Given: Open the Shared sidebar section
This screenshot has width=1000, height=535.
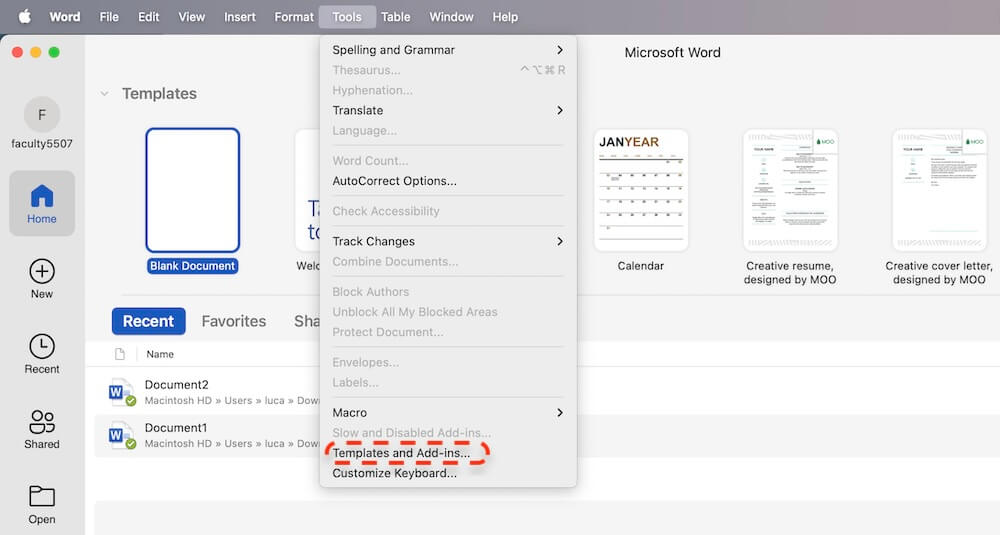Looking at the screenshot, I should pyautogui.click(x=42, y=429).
